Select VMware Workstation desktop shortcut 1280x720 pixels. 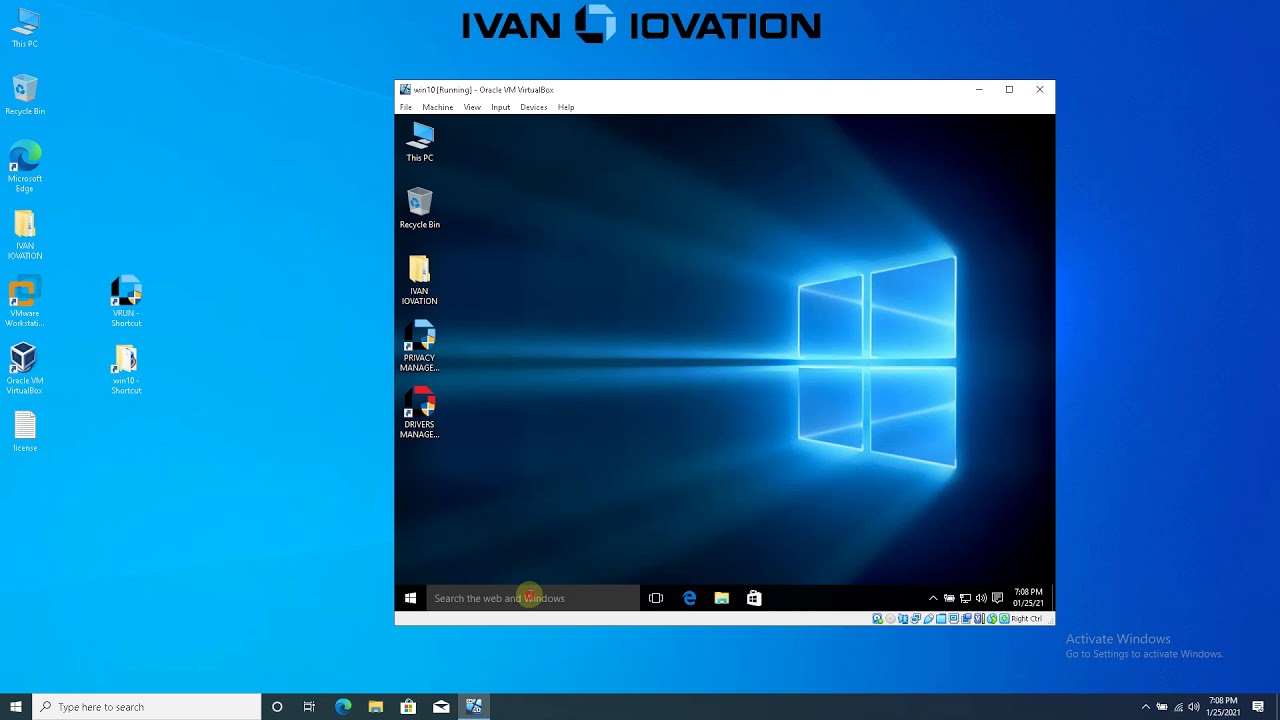pyautogui.click(x=25, y=302)
